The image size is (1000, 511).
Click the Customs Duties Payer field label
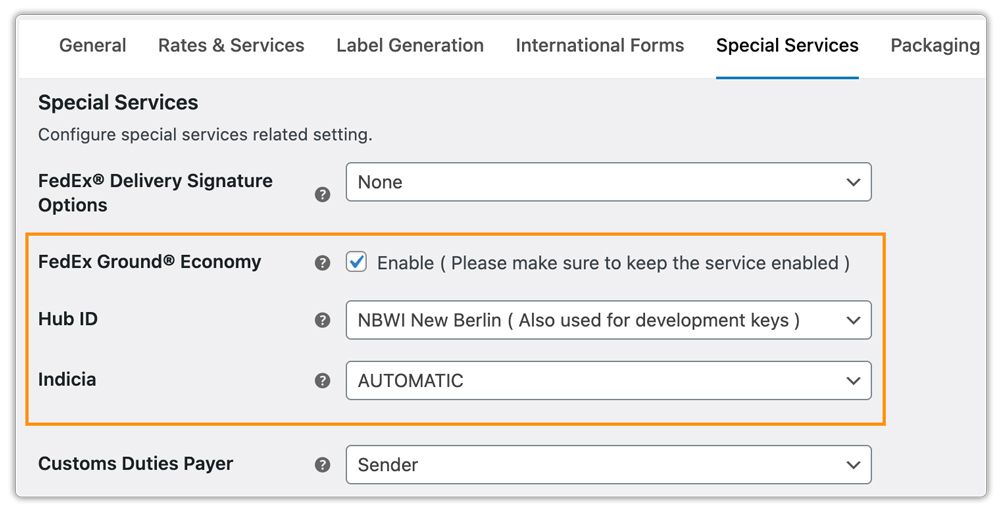135,464
